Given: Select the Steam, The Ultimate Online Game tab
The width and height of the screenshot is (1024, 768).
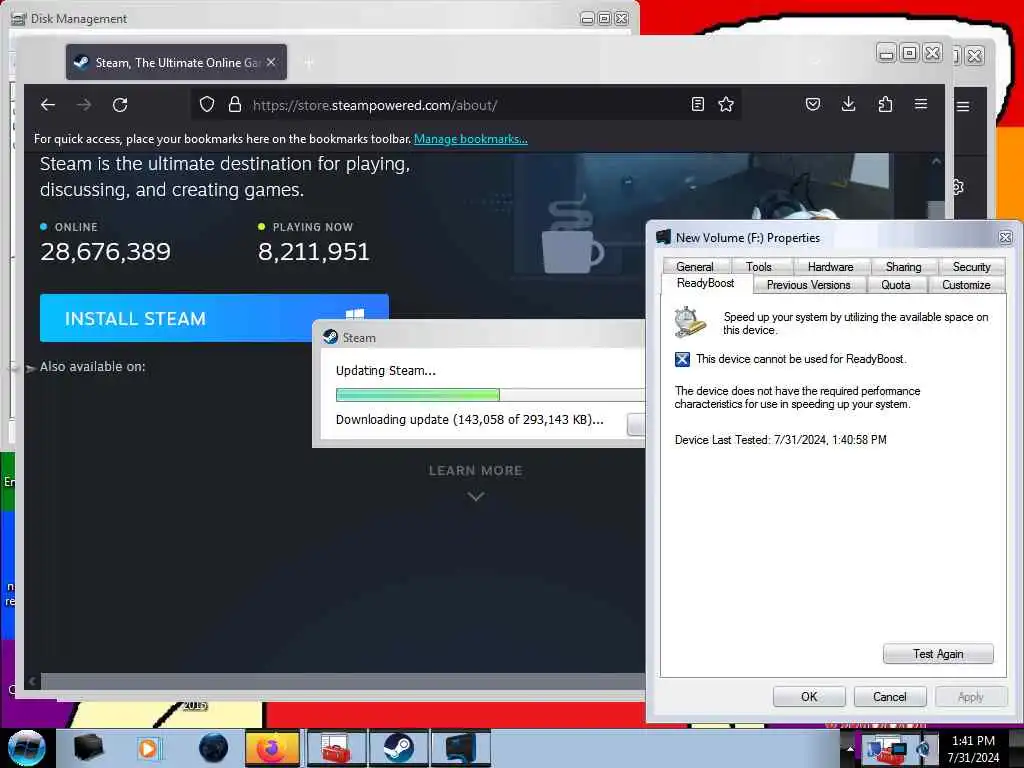Looking at the screenshot, I should (x=176, y=62).
